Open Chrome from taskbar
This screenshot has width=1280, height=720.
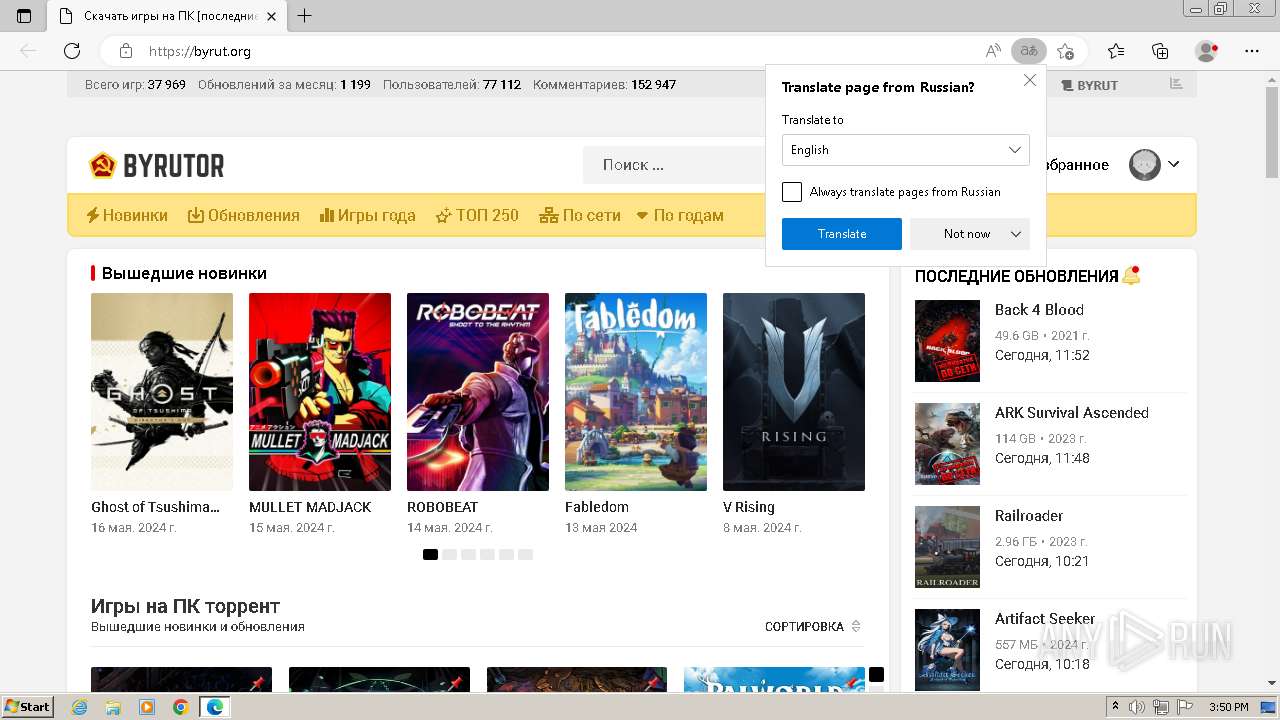pyautogui.click(x=181, y=707)
